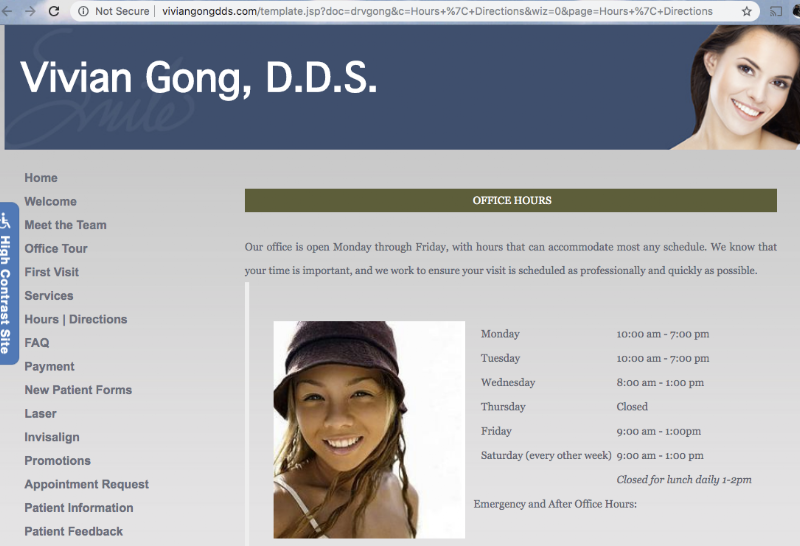Click the address bar URL
This screenshot has height=546, width=800.
click(x=437, y=11)
